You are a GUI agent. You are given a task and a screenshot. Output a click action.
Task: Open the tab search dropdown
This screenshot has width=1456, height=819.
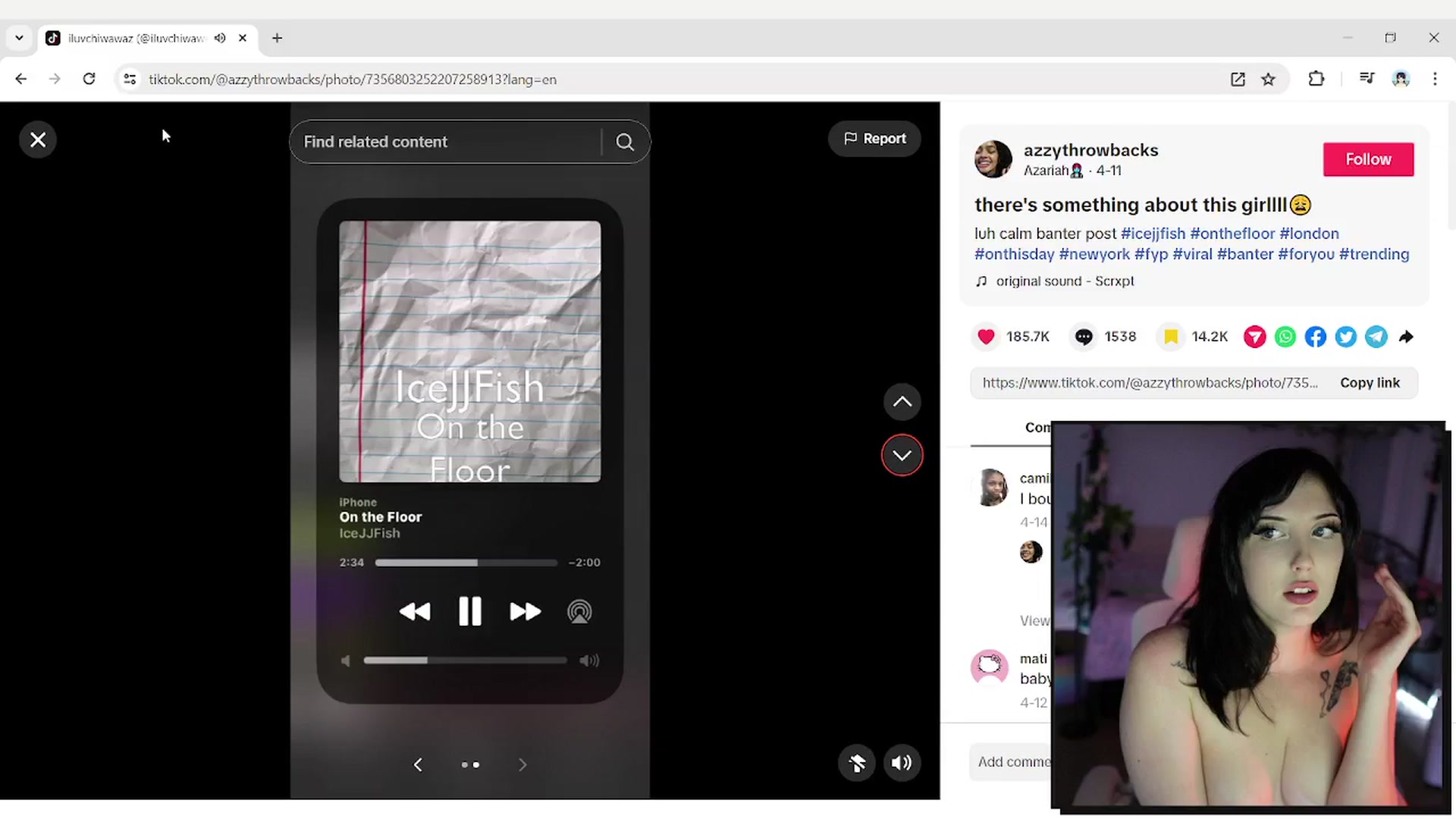click(19, 38)
